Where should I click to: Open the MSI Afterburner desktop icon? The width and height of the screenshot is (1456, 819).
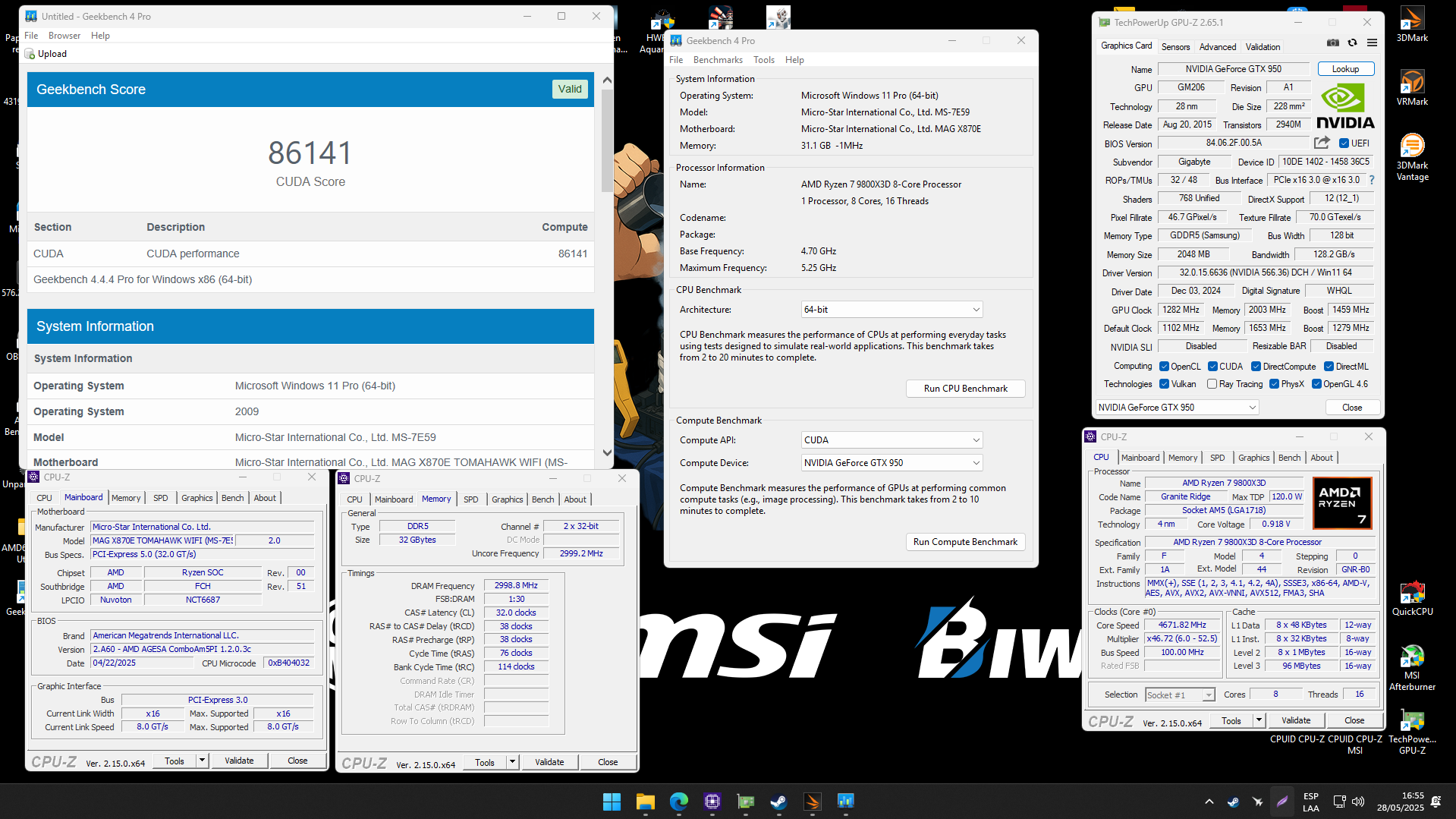point(1412,667)
